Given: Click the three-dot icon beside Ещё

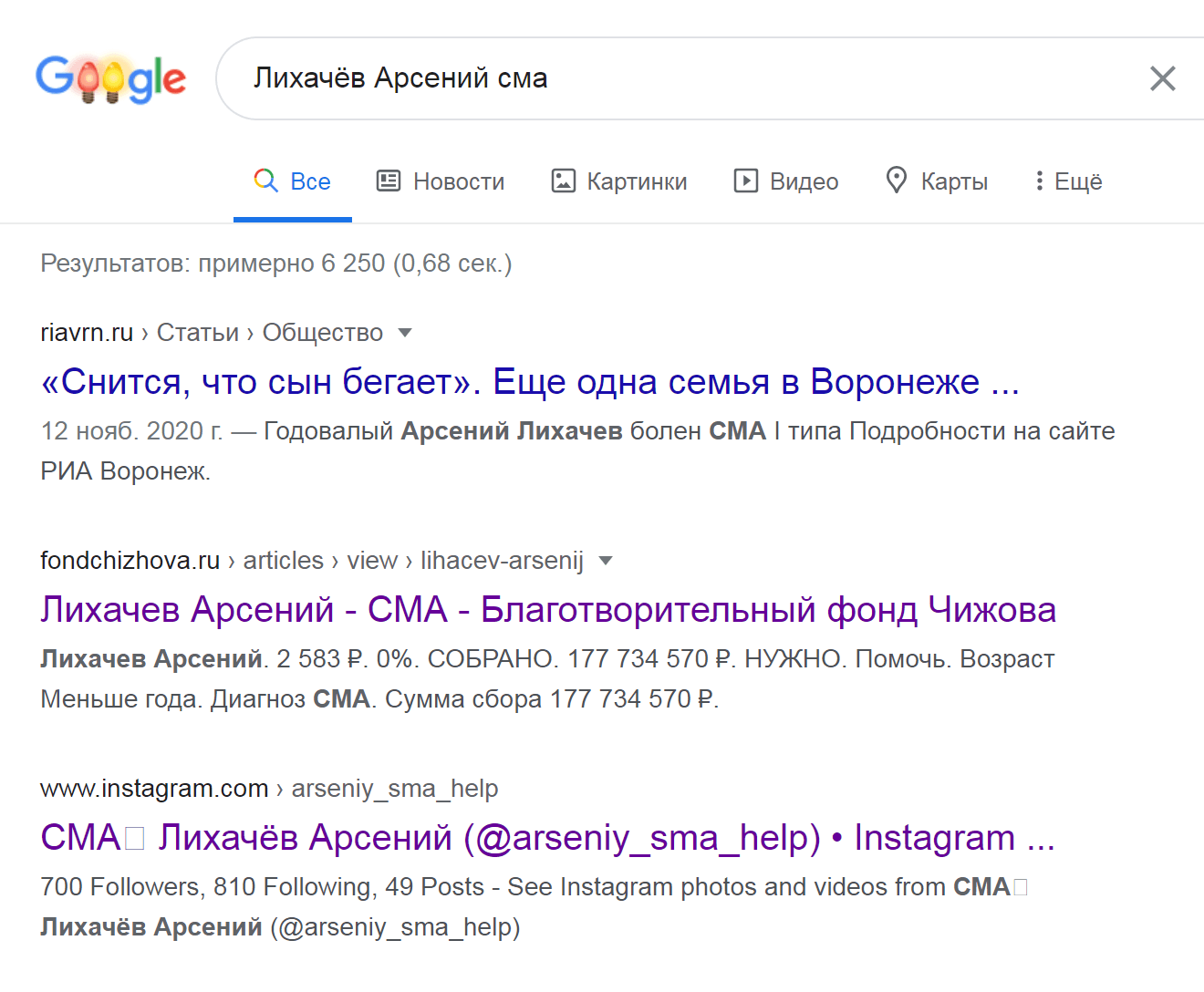Looking at the screenshot, I should [1039, 181].
